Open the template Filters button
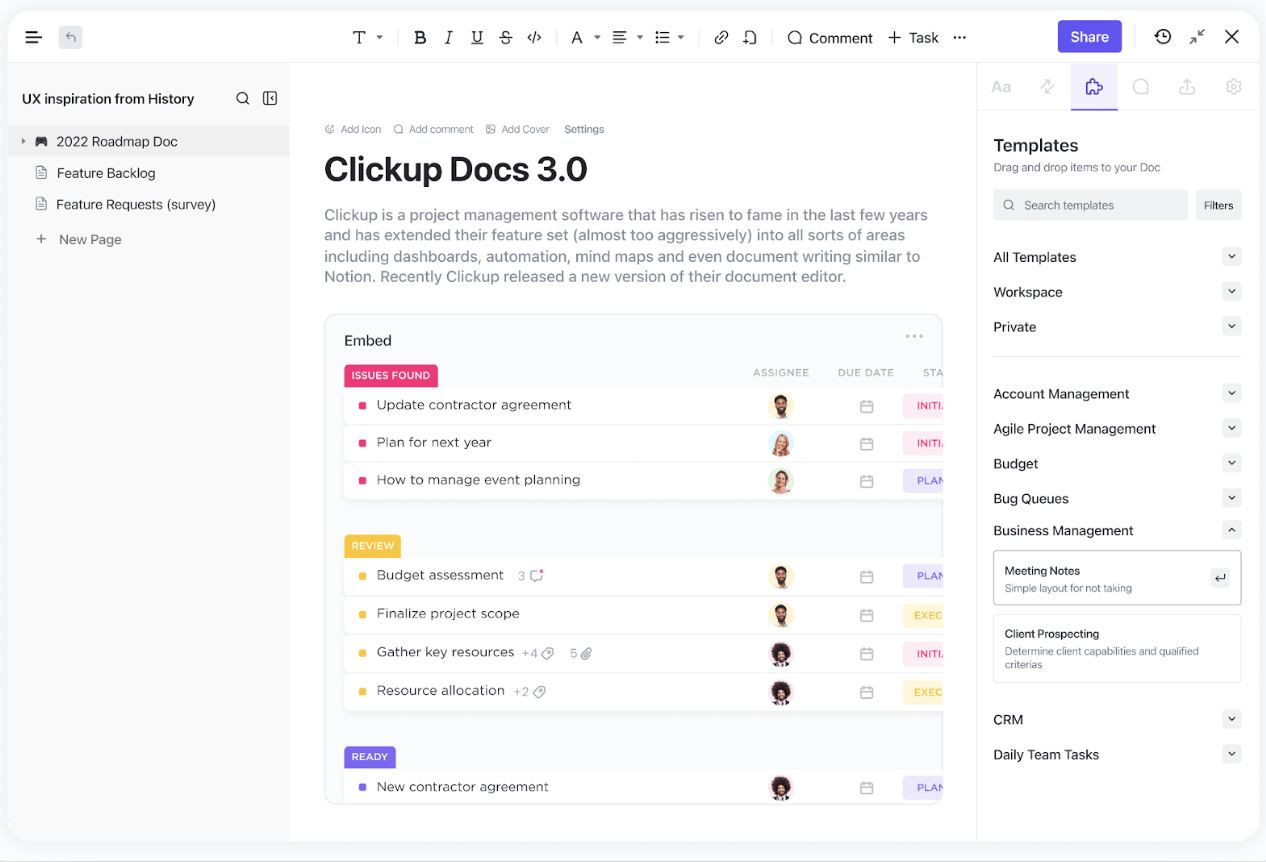1266x862 pixels. click(1218, 205)
